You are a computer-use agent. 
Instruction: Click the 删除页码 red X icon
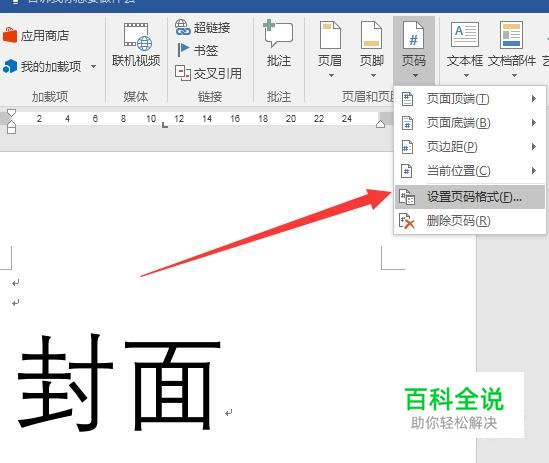tap(407, 221)
